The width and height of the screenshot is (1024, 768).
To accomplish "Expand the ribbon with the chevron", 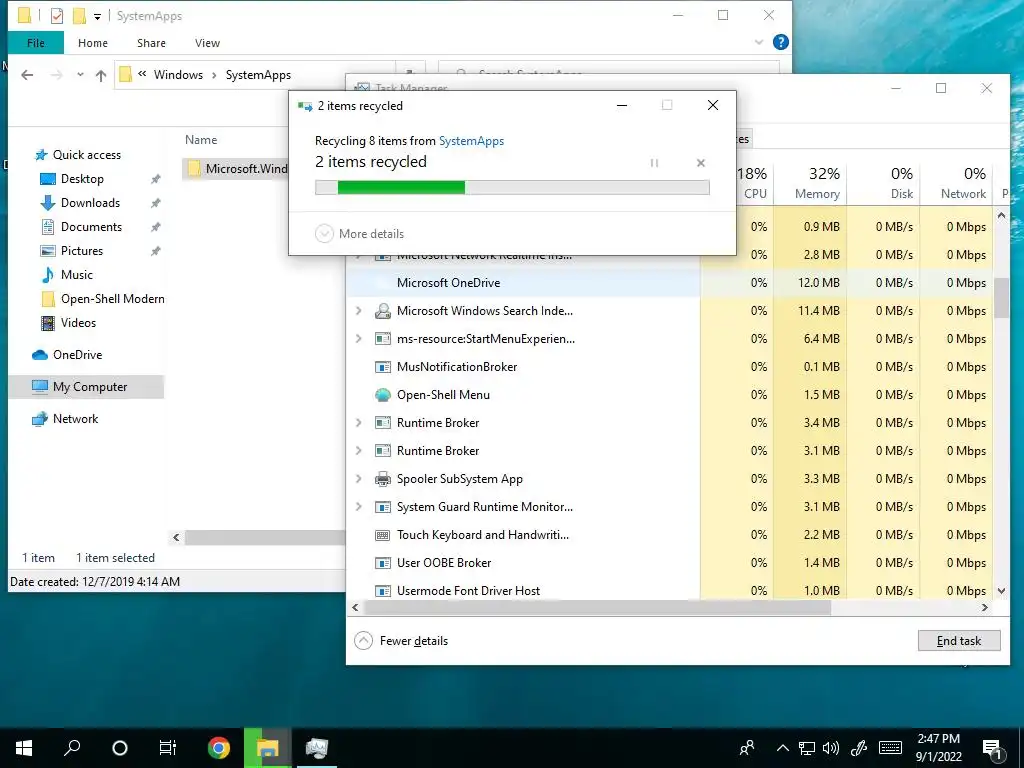I will pyautogui.click(x=759, y=42).
